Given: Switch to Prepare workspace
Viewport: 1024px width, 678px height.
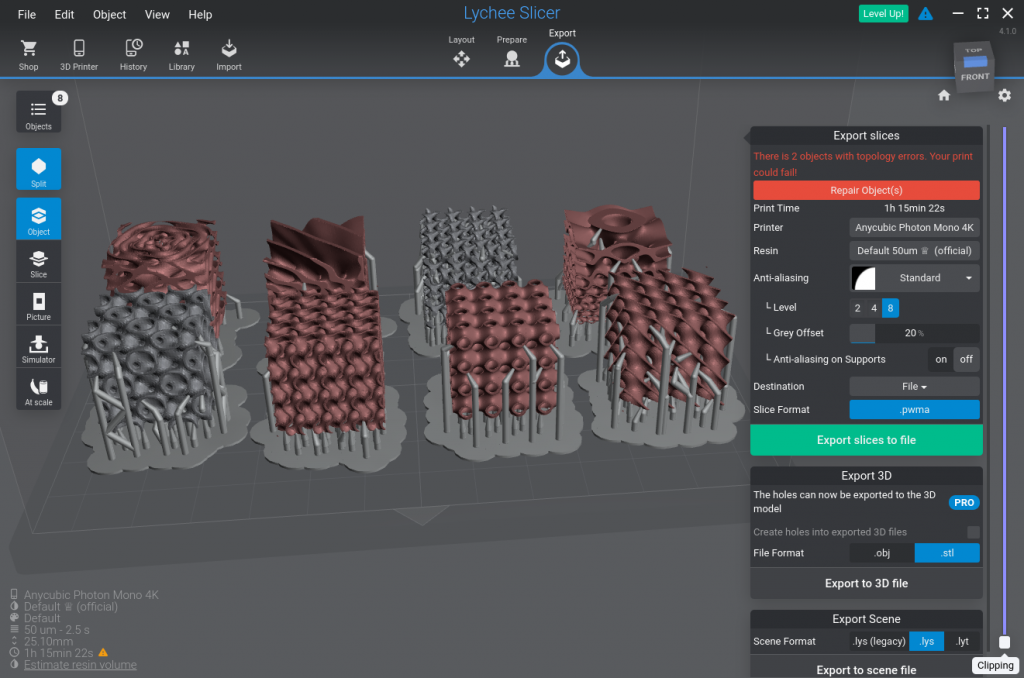Looking at the screenshot, I should 511,52.
